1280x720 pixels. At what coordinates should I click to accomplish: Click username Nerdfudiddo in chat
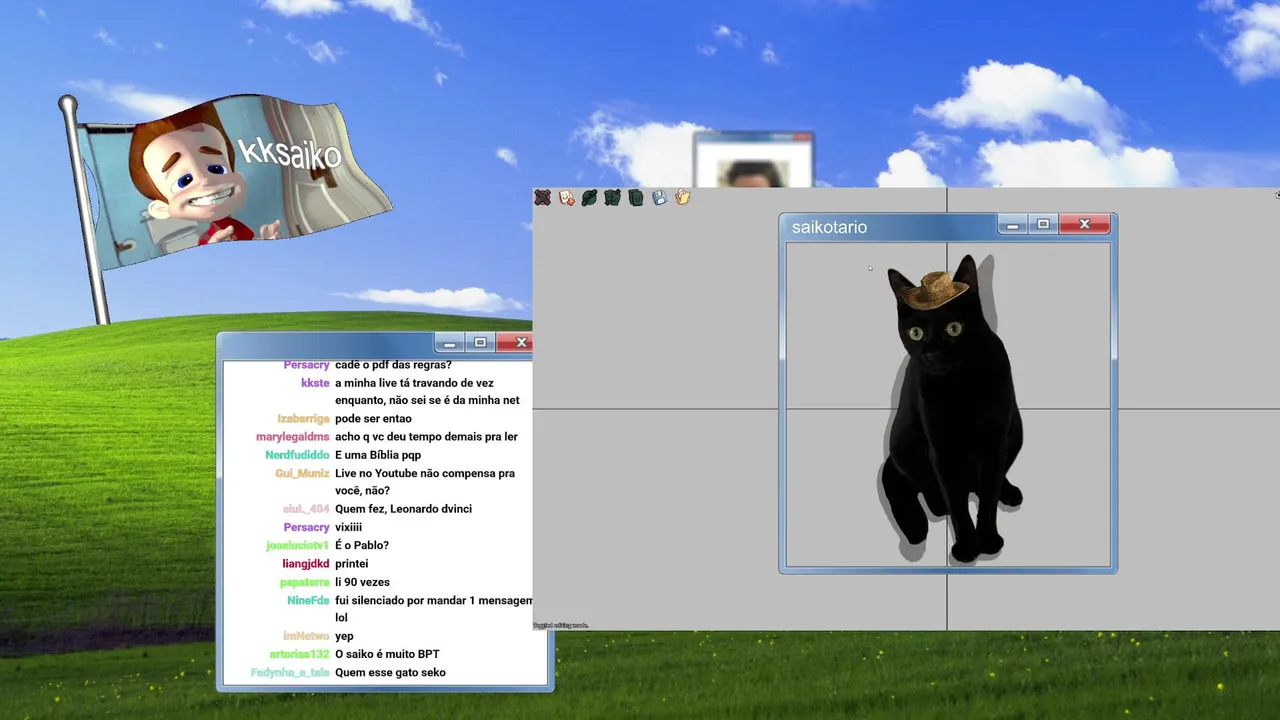(297, 455)
